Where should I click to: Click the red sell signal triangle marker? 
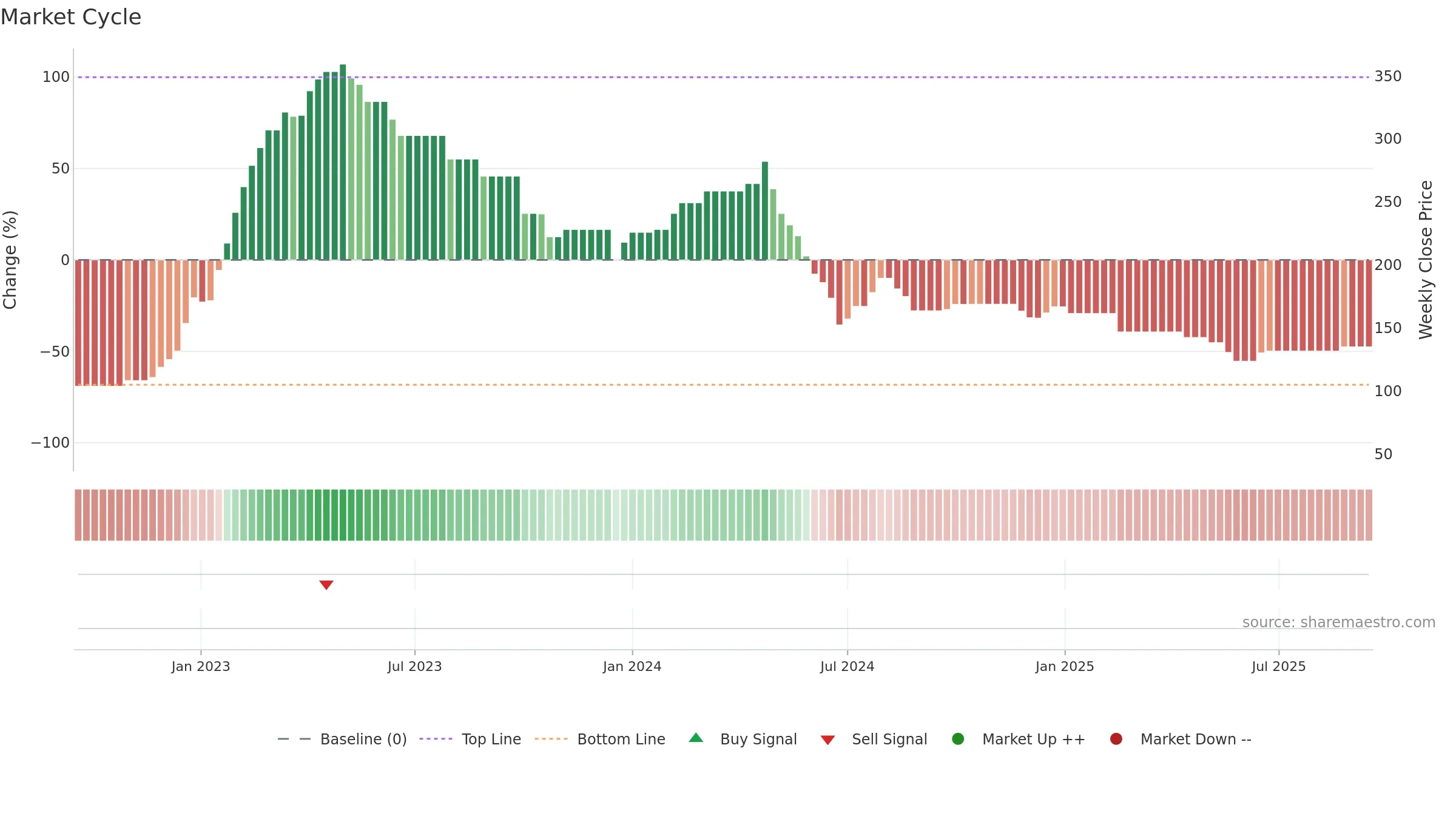(x=326, y=585)
